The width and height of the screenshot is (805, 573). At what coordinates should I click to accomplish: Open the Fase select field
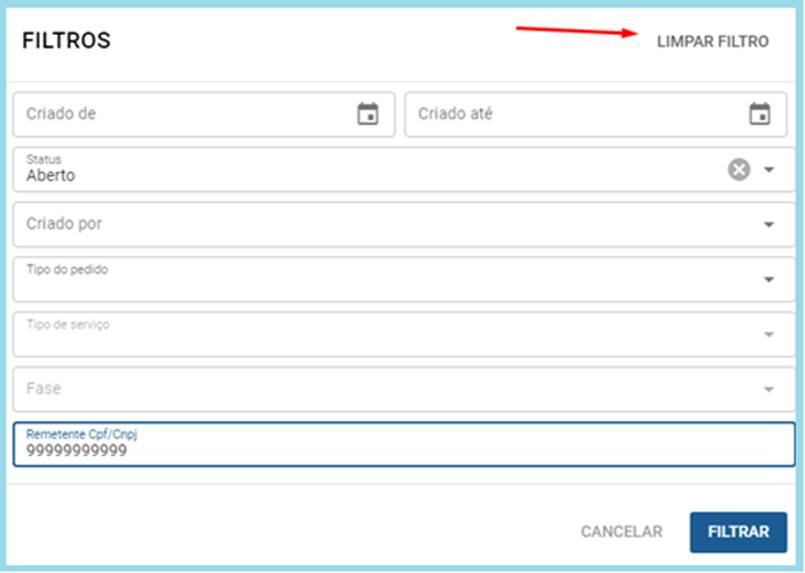(404, 389)
